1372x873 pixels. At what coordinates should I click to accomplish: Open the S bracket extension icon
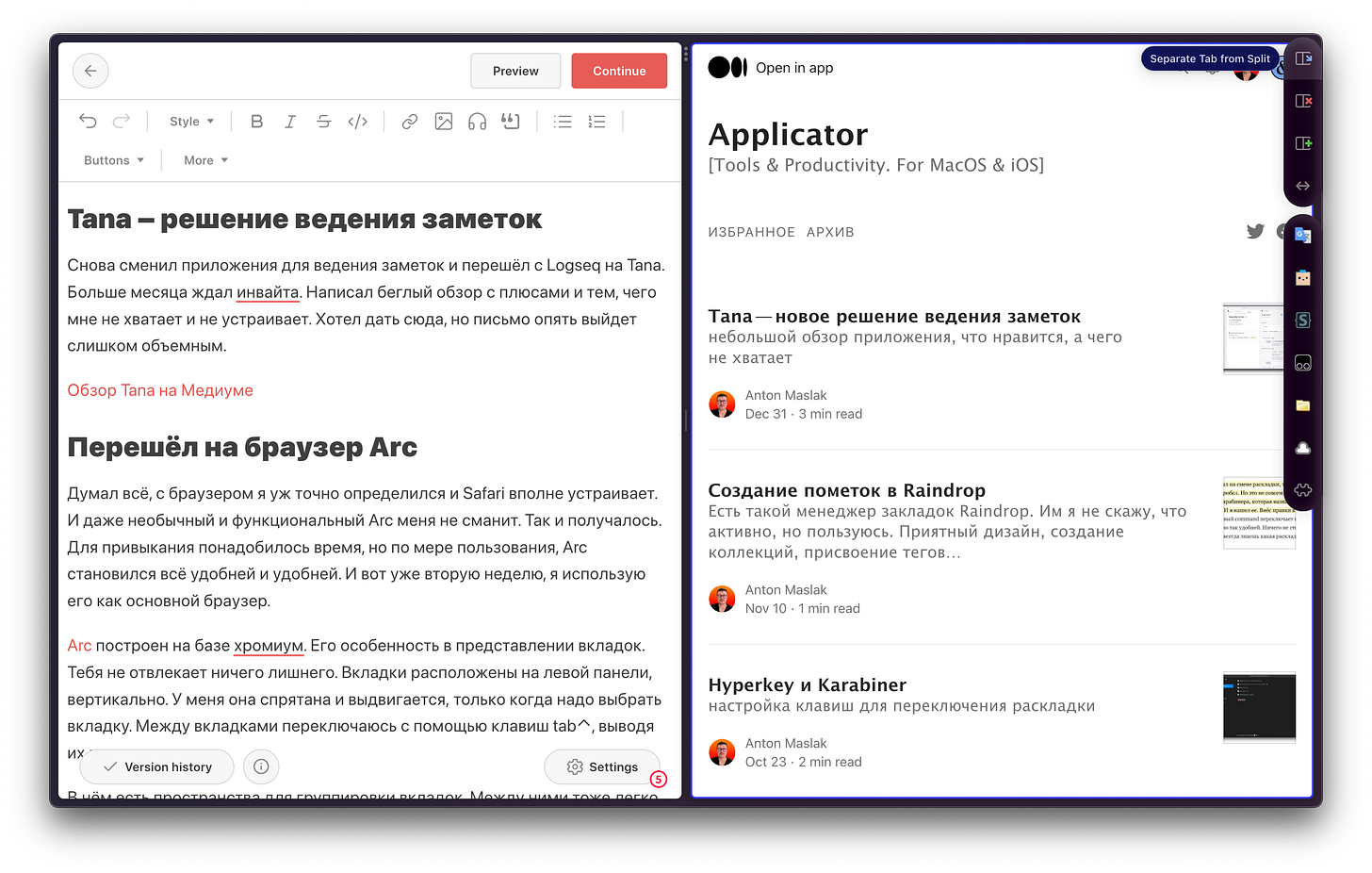pos(1303,320)
